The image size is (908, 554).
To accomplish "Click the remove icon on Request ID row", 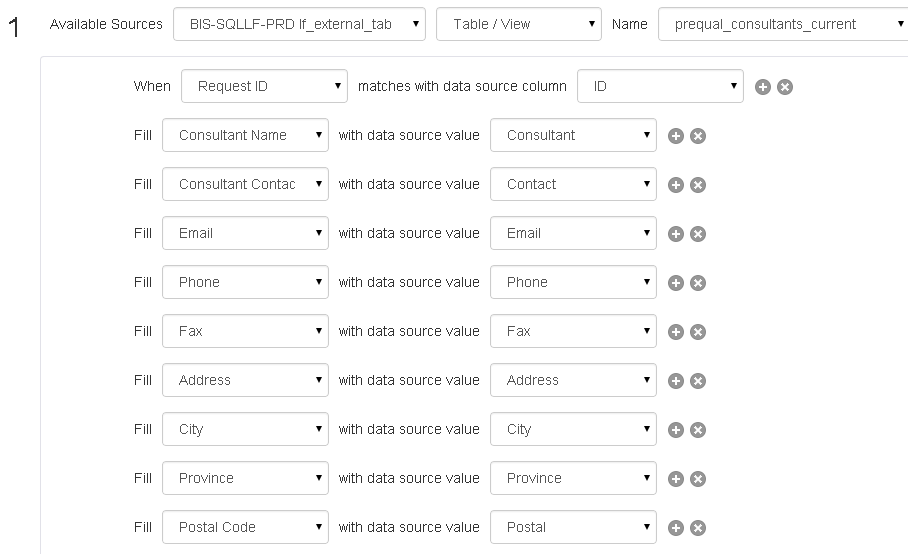I will pyautogui.click(x=785, y=87).
